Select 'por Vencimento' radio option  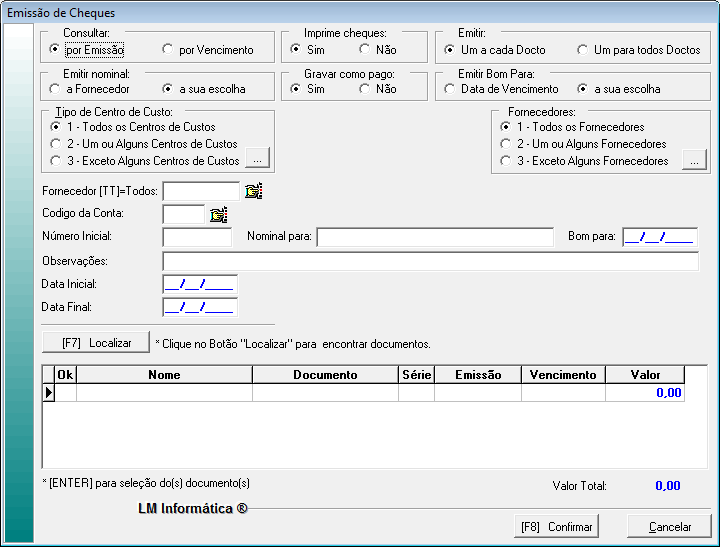(x=168, y=50)
